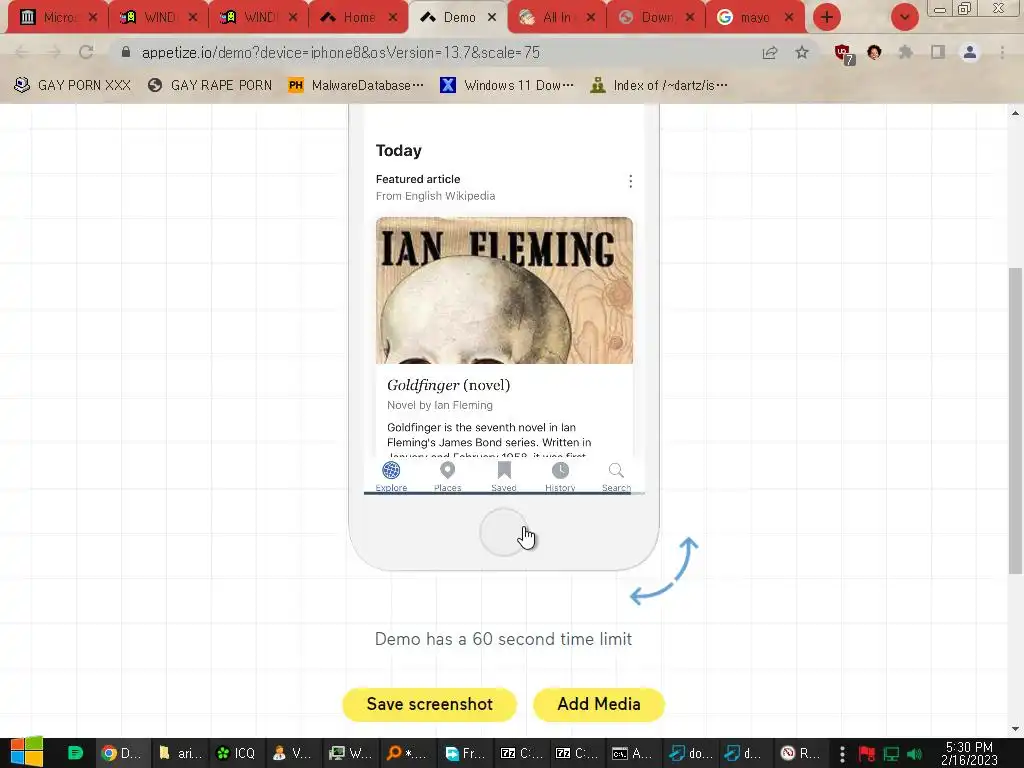Click the user avatar extension icon

pos(874,52)
